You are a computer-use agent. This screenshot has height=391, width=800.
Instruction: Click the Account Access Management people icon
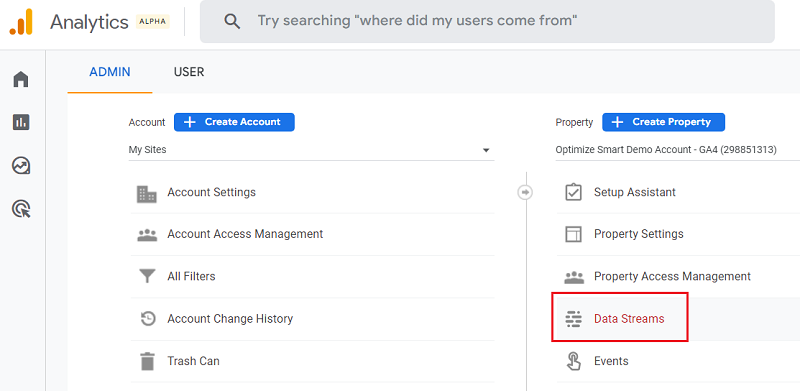coord(147,235)
